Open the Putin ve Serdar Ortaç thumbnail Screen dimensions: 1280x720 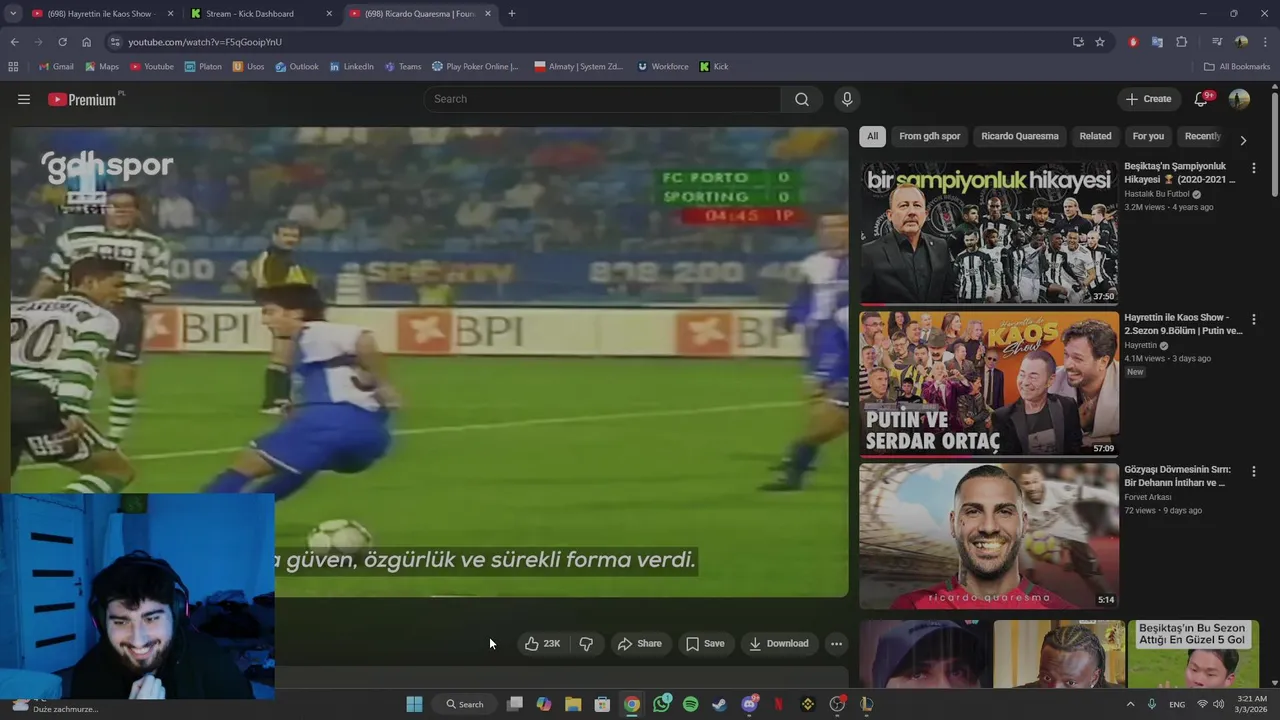(989, 384)
